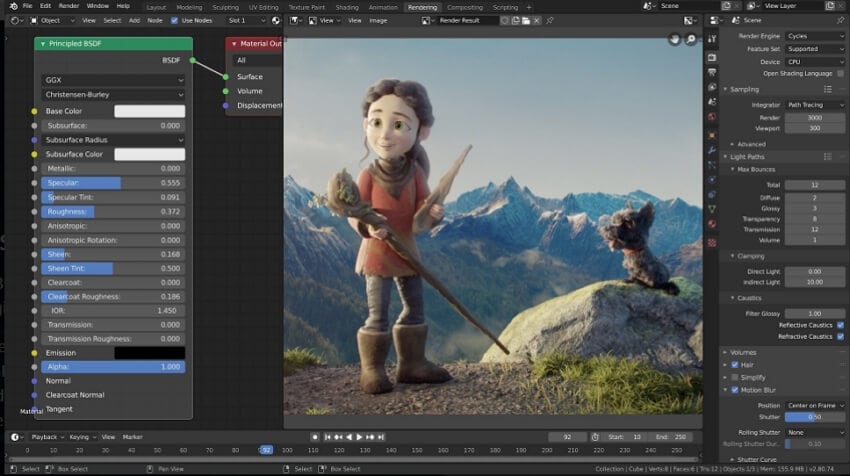Open the Window menu
Screen dimensions: 850x476
pos(98,6)
